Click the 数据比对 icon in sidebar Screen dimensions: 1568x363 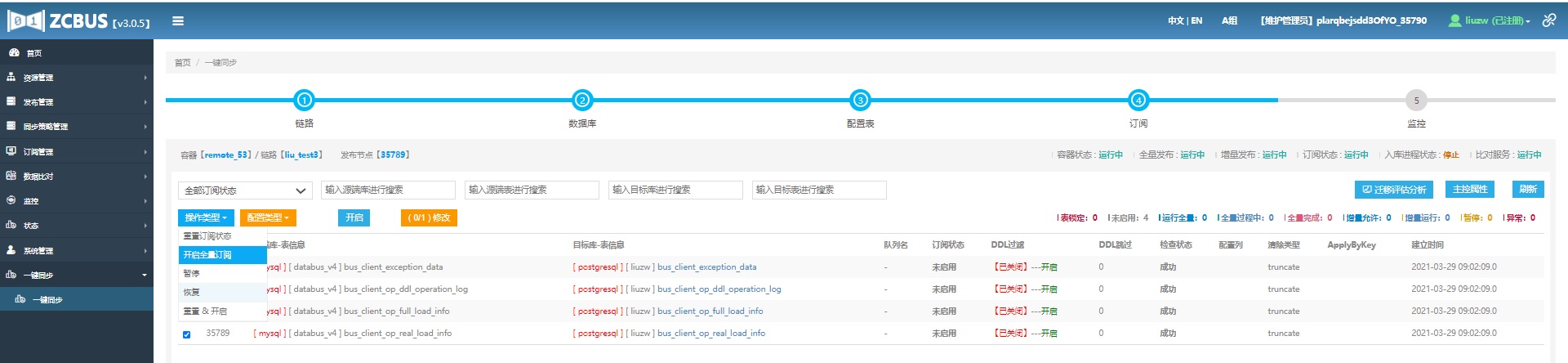11,176
